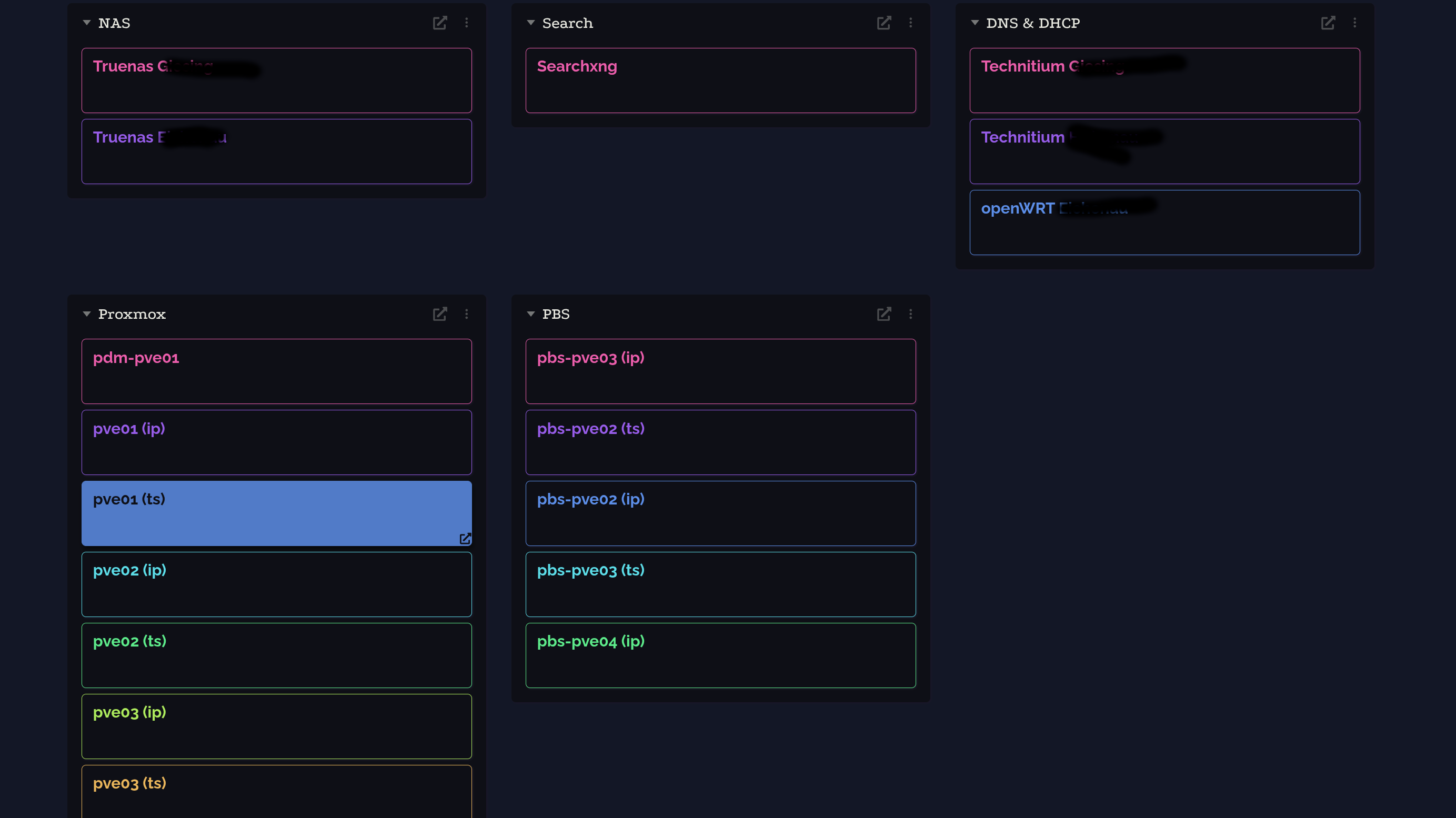
Task: Open the pve02 (ts) tile
Action: coord(276,655)
